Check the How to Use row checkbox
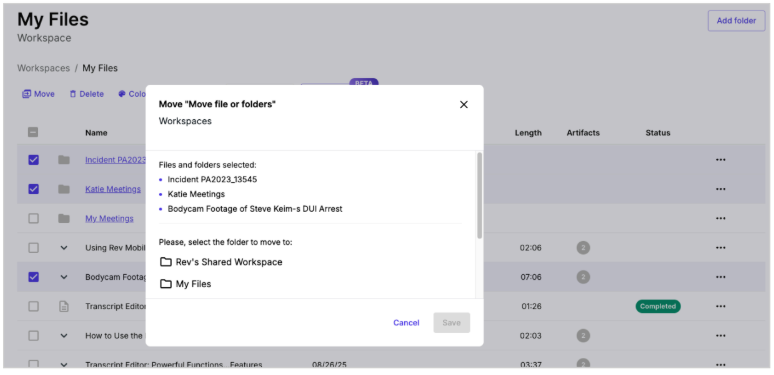This screenshot has height=375, width=774. click(x=33, y=336)
